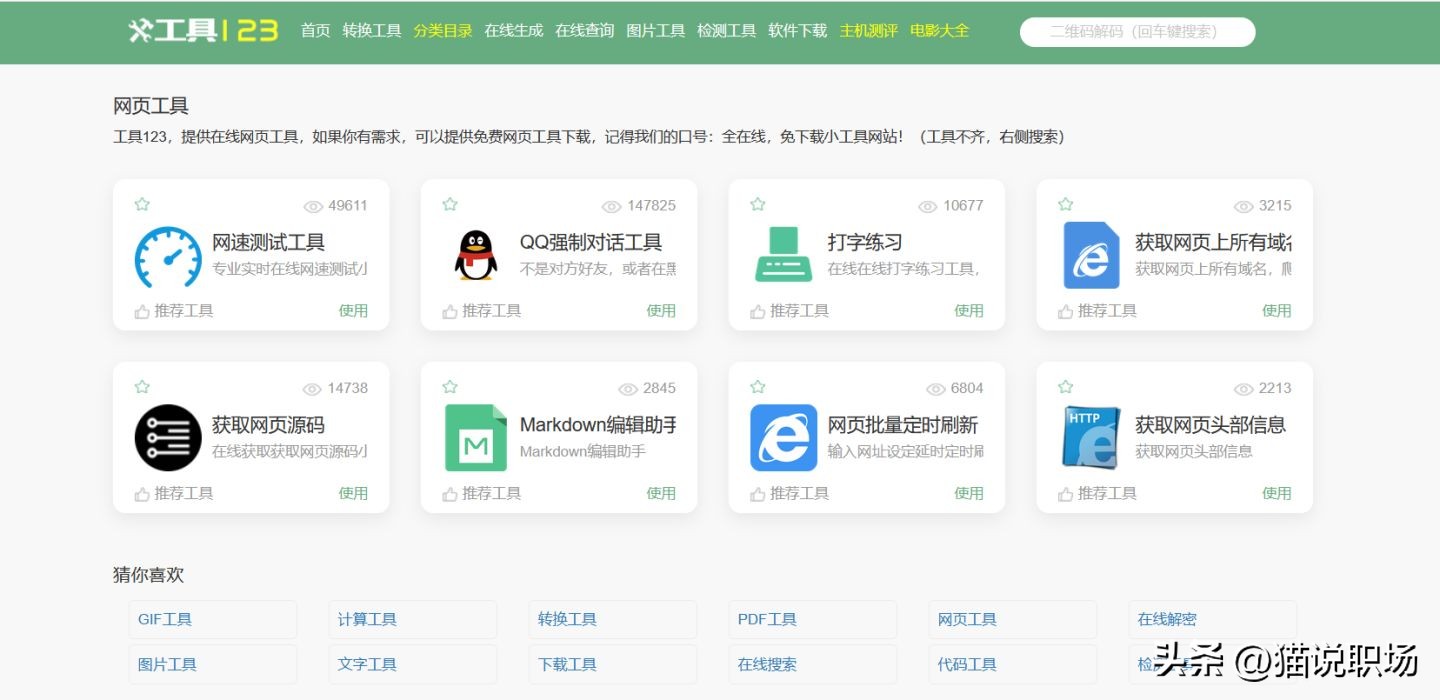Click the IE icon for 获取网页上所有域名
The height and width of the screenshot is (700, 1440).
pos(1090,255)
